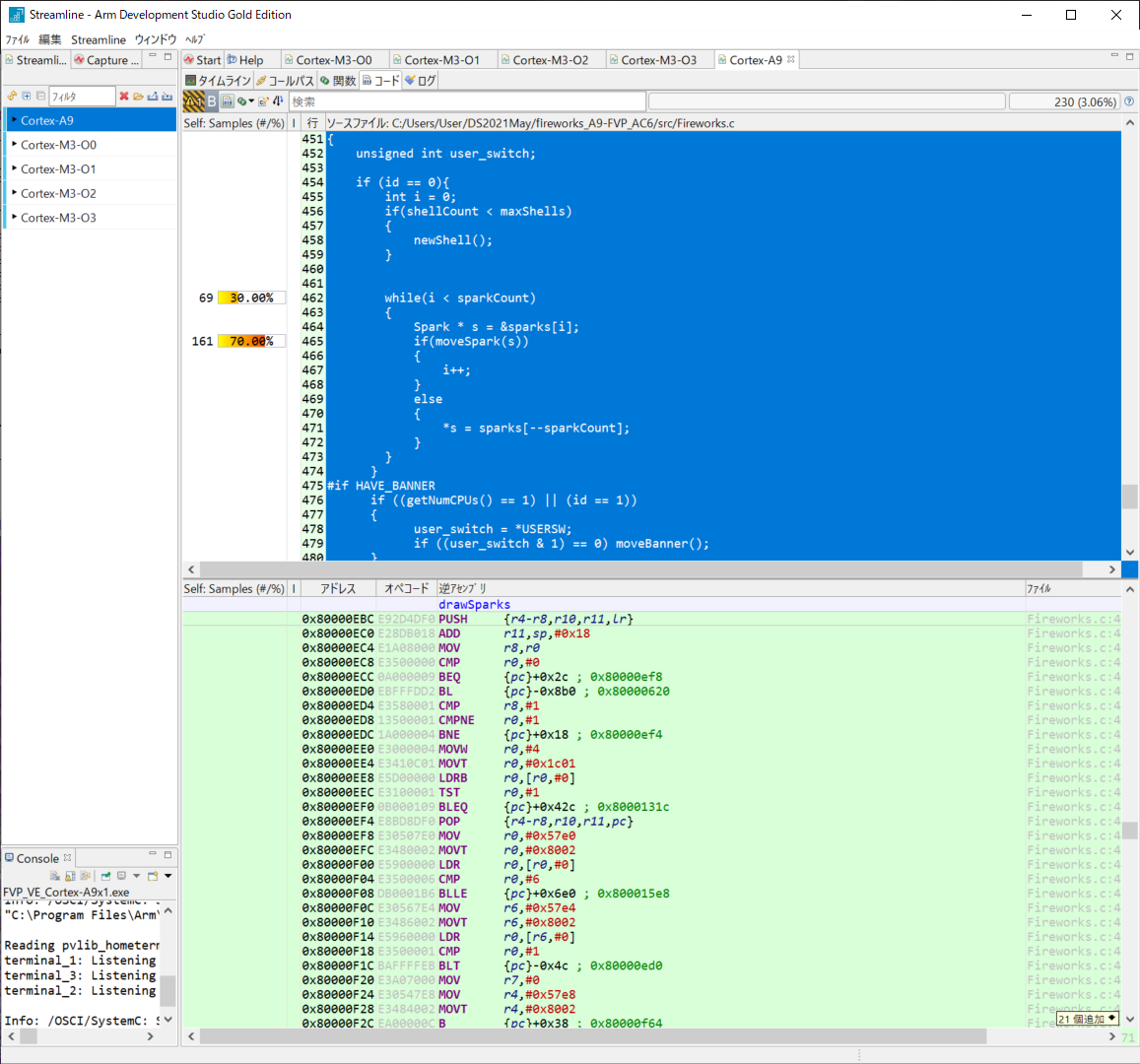Close the Console view tab
Image resolution: width=1140 pixels, height=1064 pixels.
(x=68, y=857)
